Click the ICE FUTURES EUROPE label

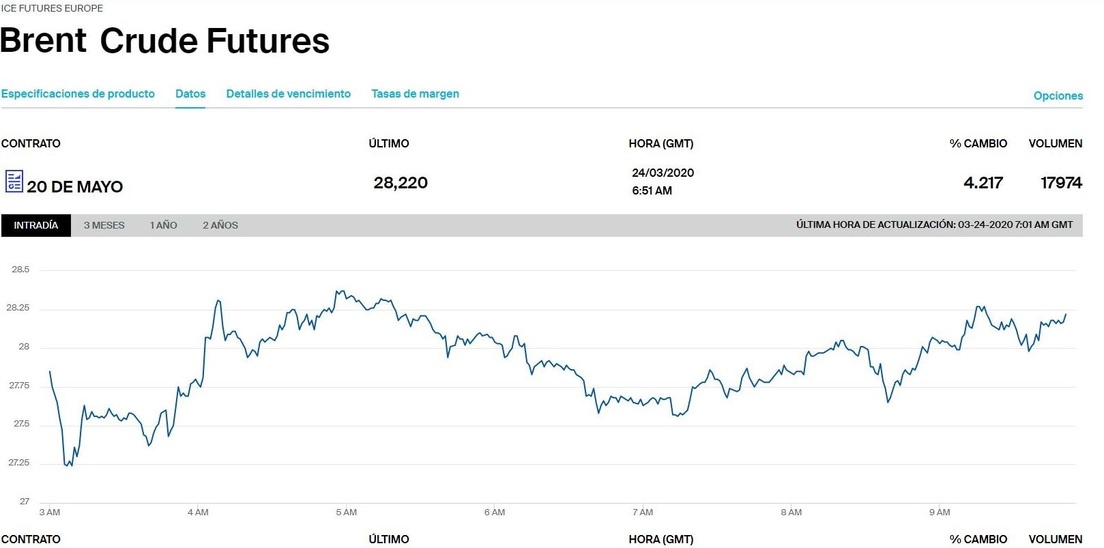(52, 8)
